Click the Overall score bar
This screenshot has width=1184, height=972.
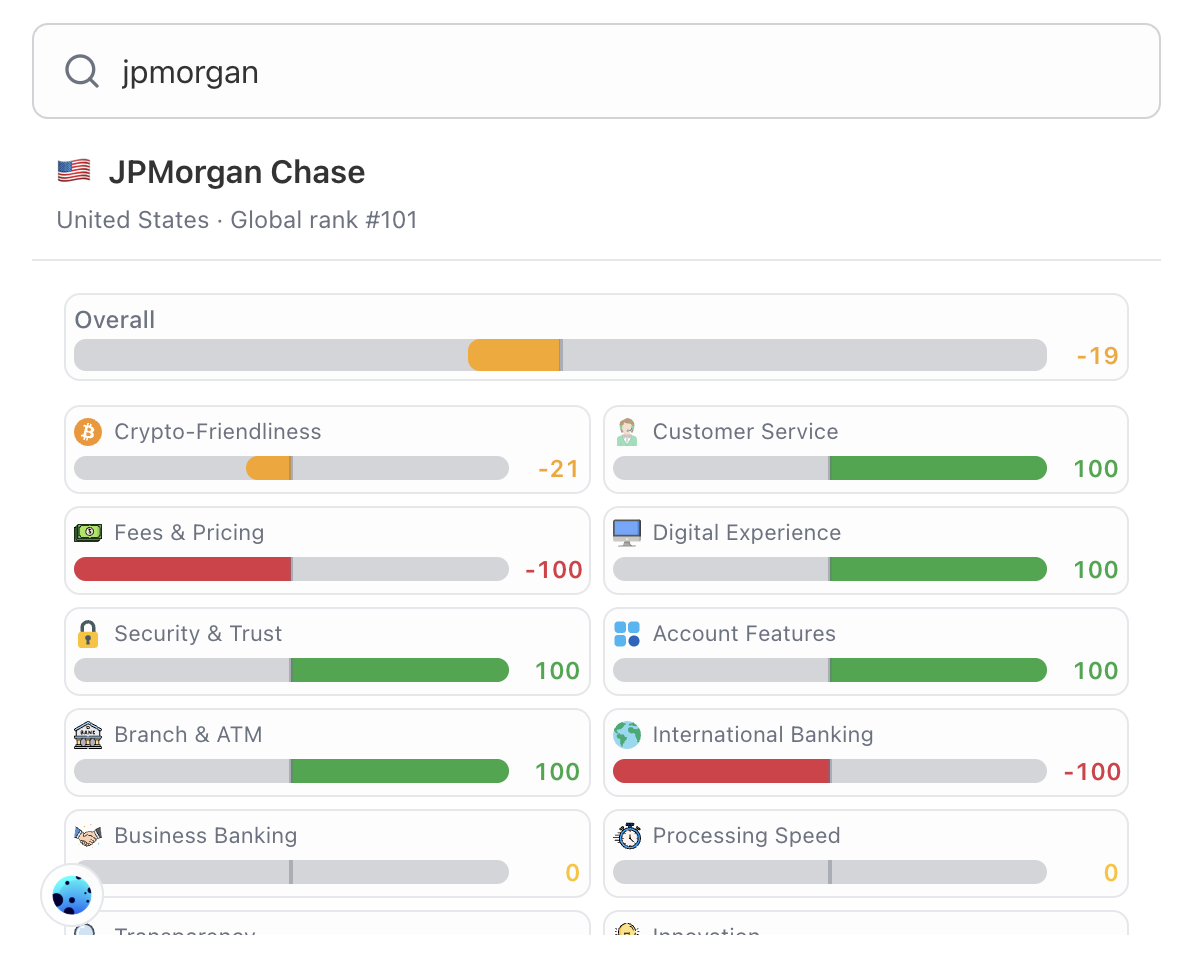(x=560, y=355)
